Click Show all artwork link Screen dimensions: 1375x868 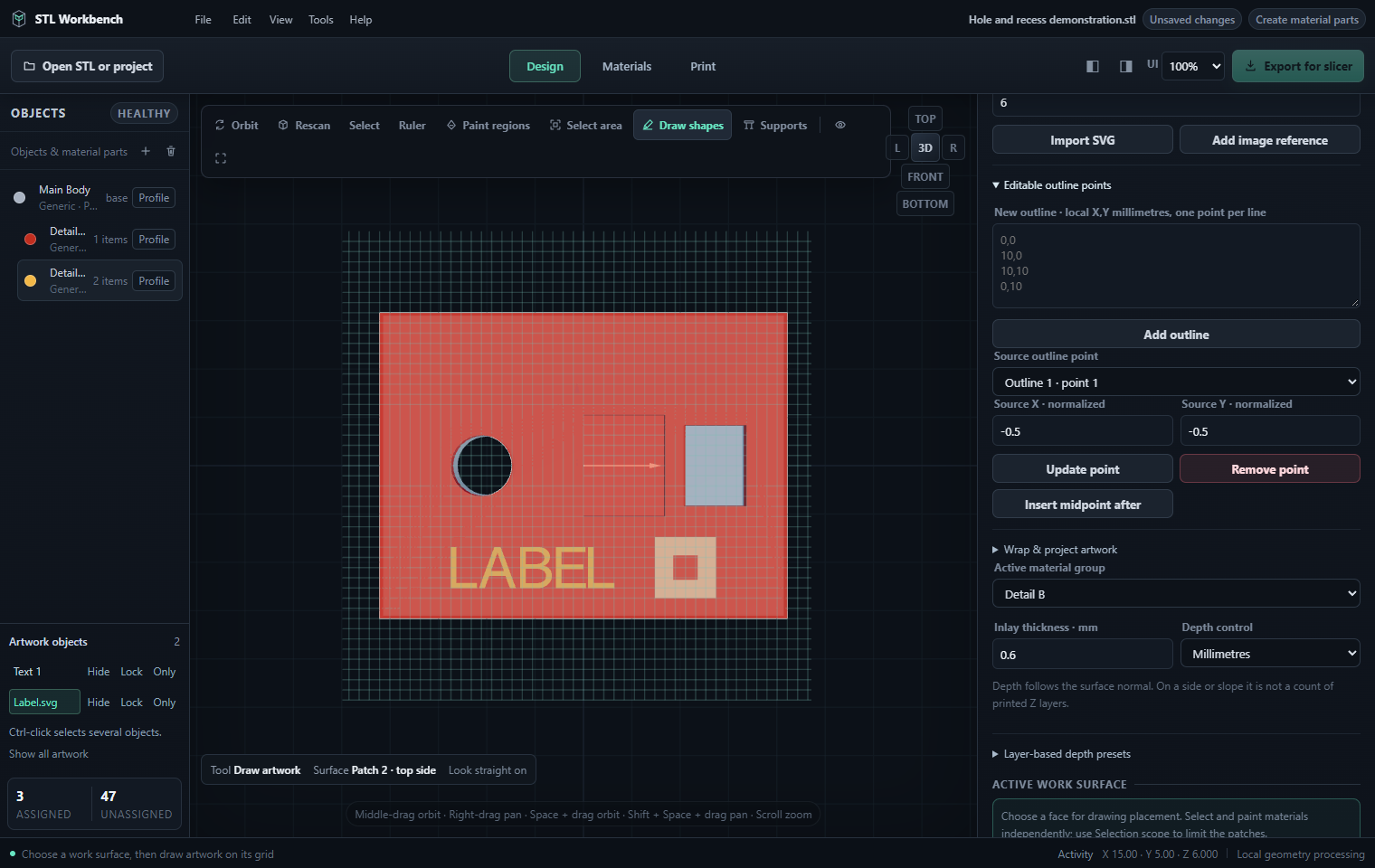49,754
